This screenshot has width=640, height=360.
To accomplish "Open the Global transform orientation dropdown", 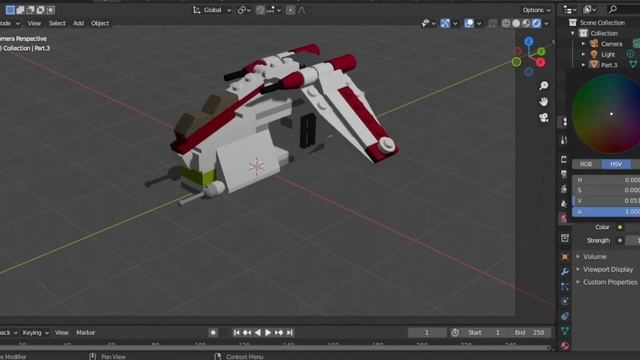I will coord(212,10).
